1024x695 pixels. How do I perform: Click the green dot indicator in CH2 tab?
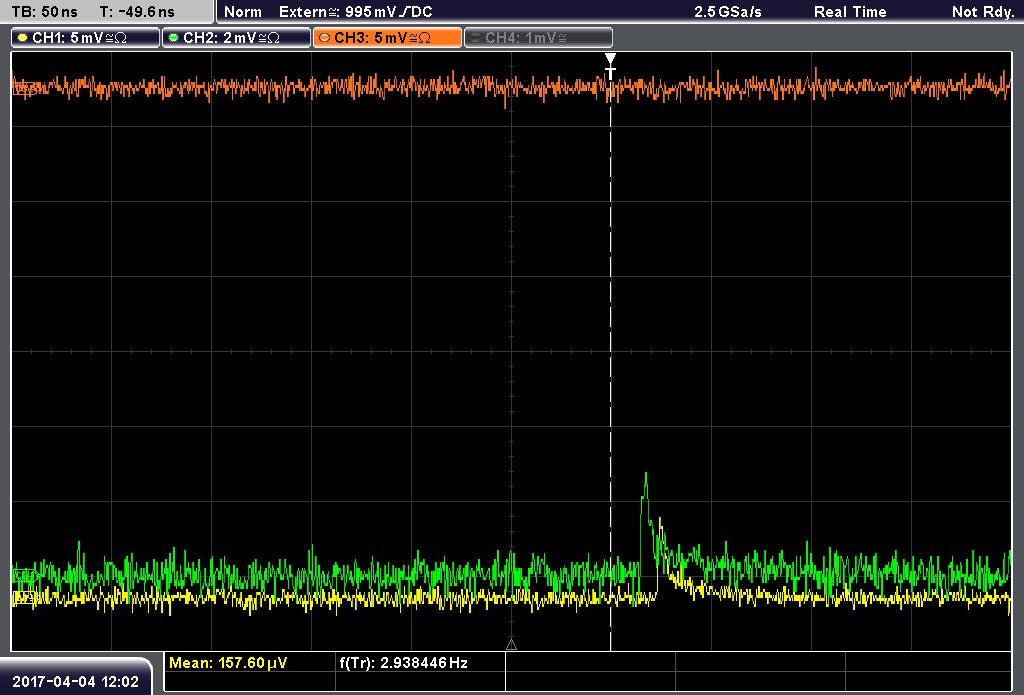pos(173,38)
